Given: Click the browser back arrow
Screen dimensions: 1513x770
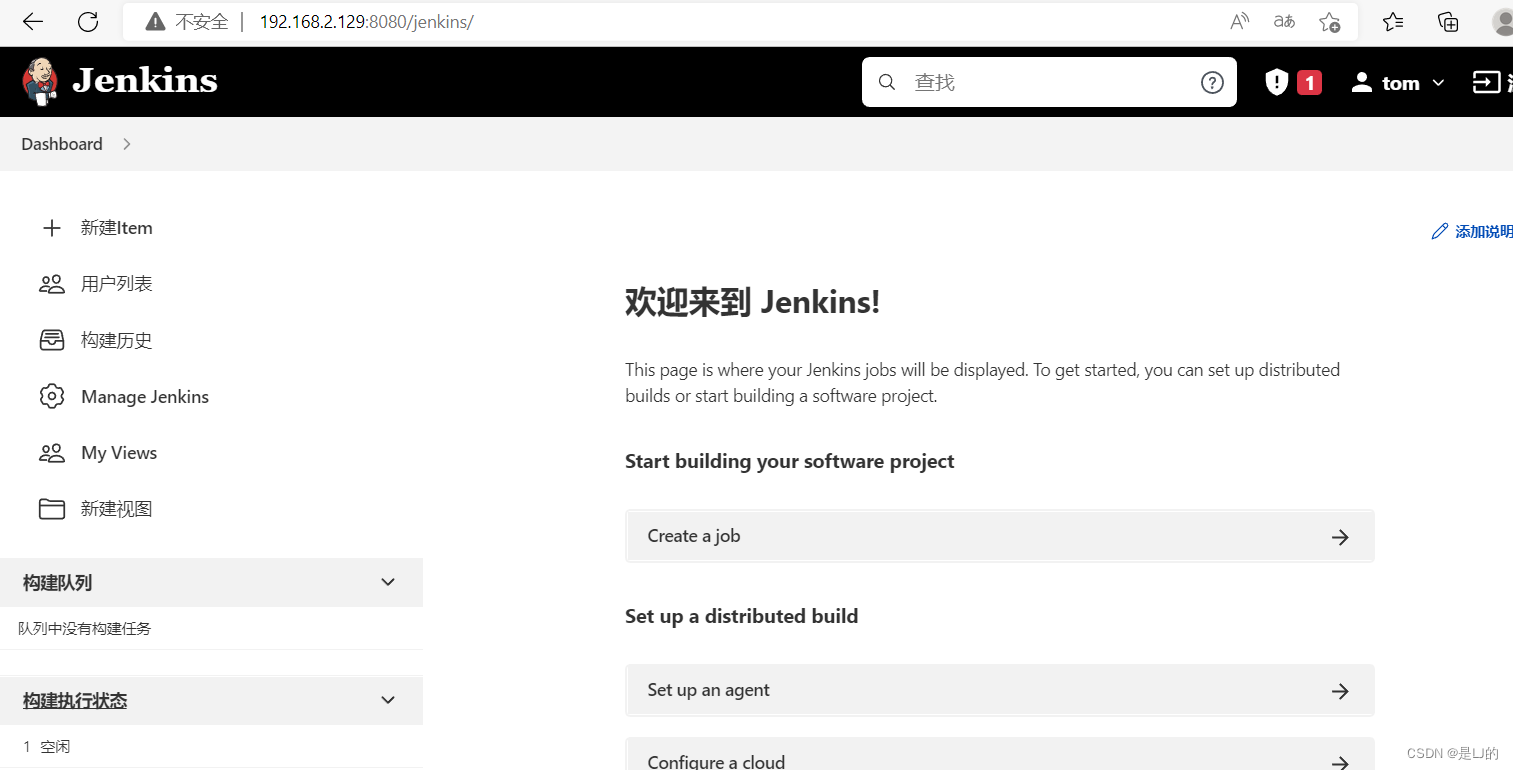Looking at the screenshot, I should point(33,22).
